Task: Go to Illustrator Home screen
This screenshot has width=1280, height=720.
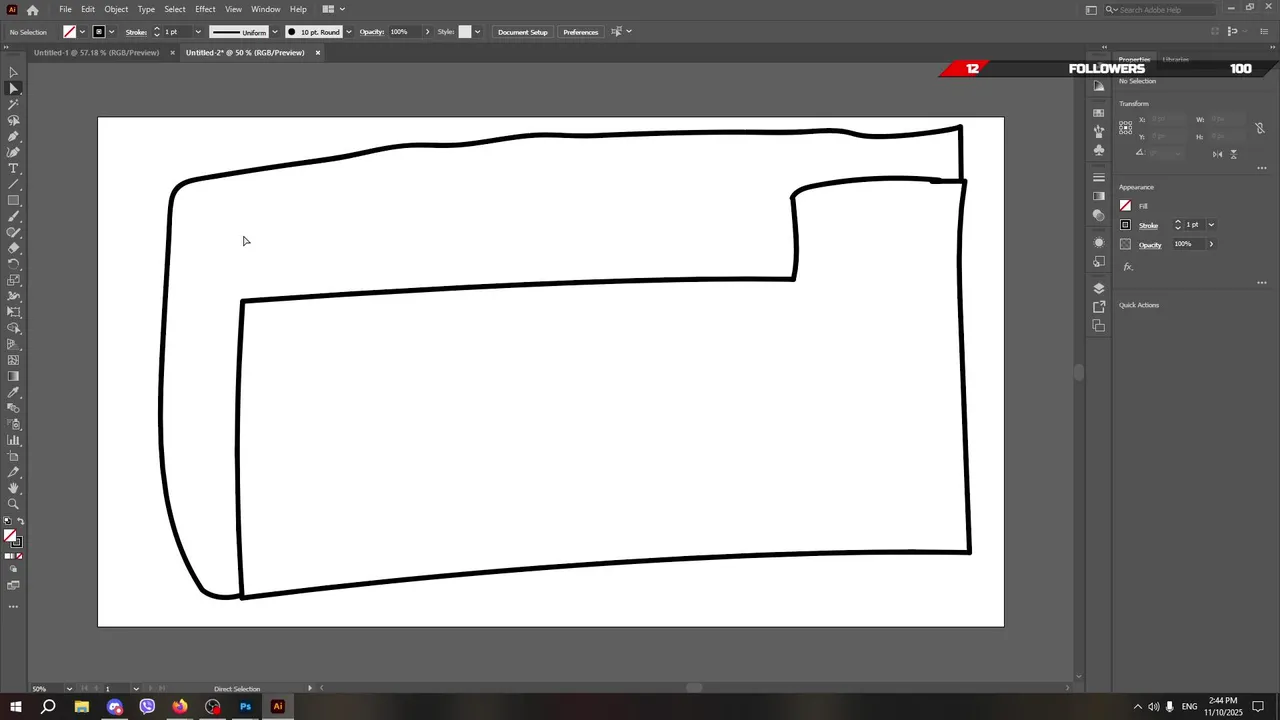Action: click(32, 10)
